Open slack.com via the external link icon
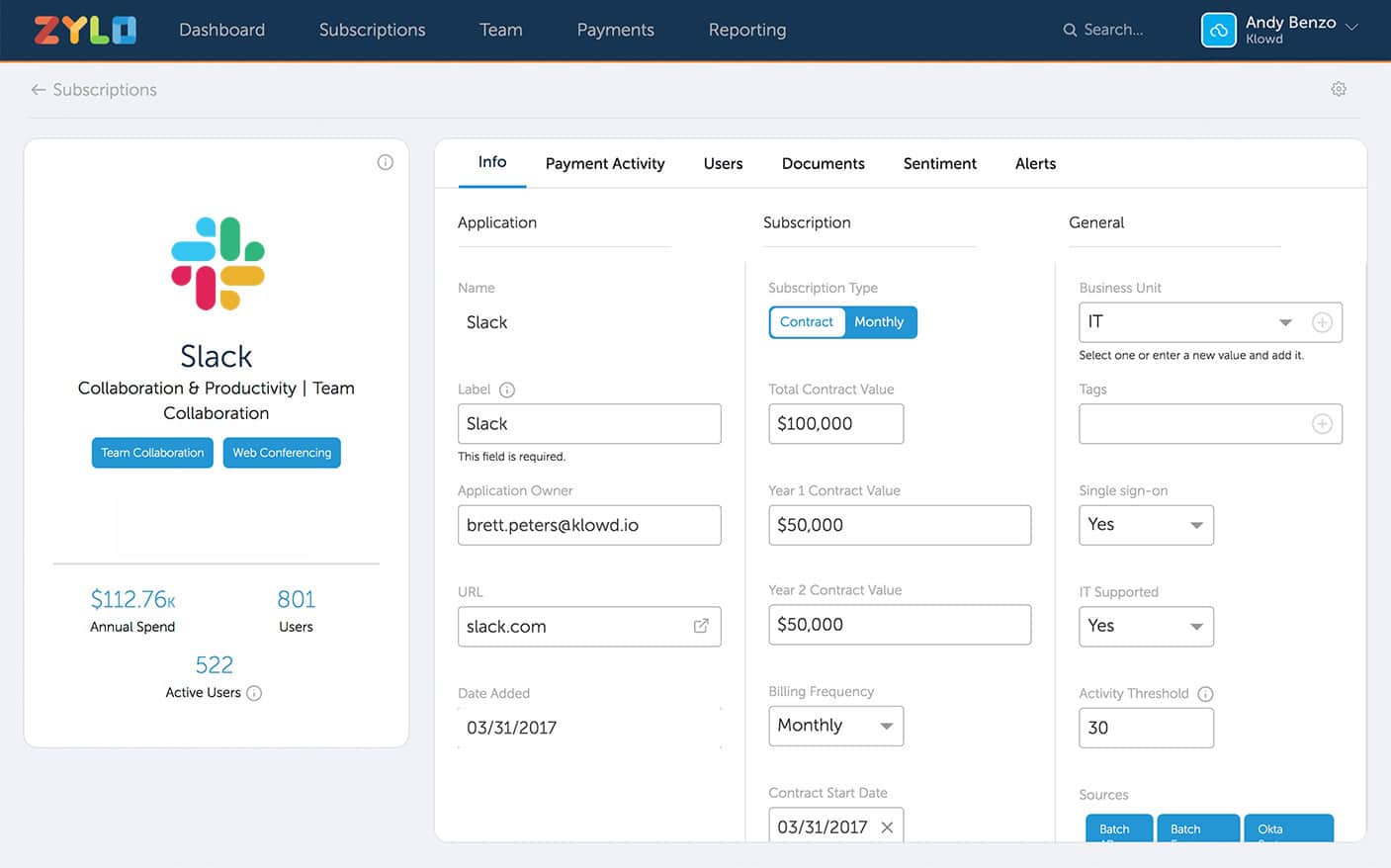The image size is (1391, 868). tap(701, 626)
